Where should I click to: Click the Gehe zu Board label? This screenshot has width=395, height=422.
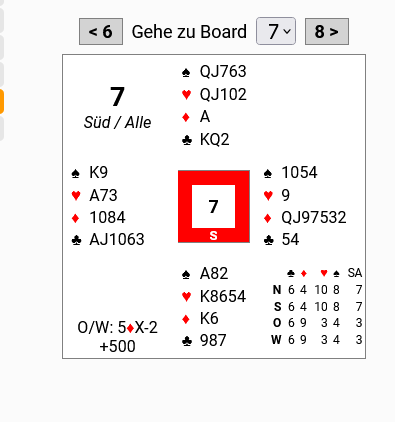coord(189,32)
